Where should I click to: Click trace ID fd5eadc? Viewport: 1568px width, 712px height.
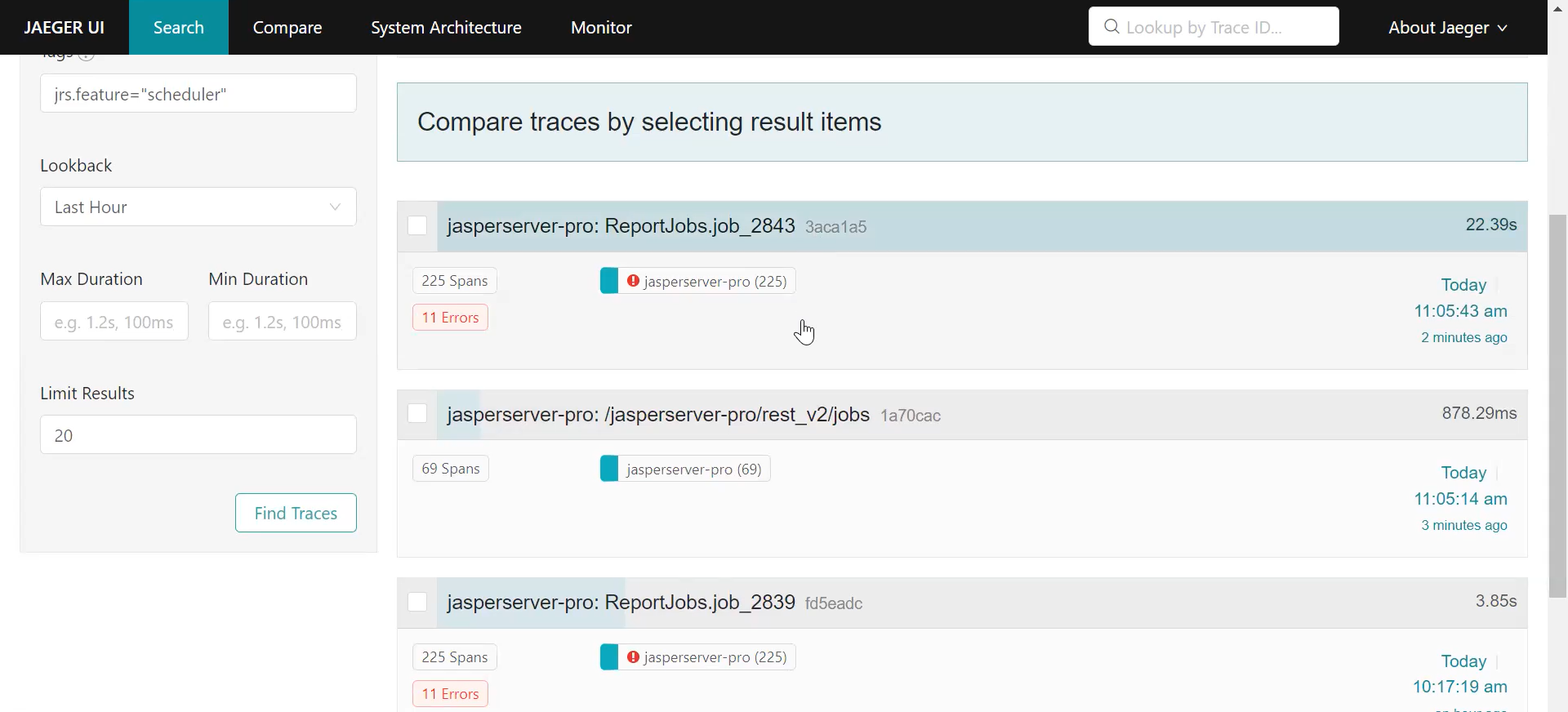click(834, 603)
